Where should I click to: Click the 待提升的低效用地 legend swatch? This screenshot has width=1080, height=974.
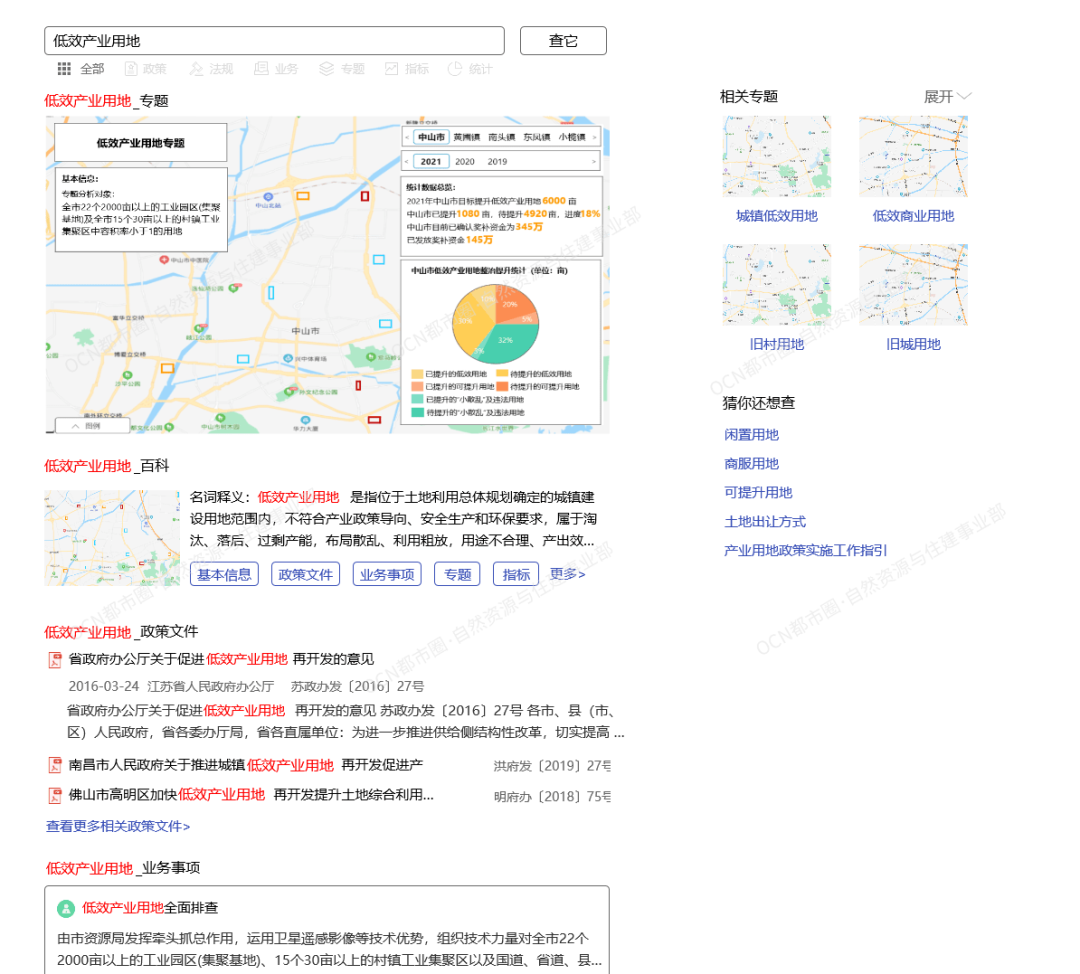pyautogui.click(x=502, y=374)
